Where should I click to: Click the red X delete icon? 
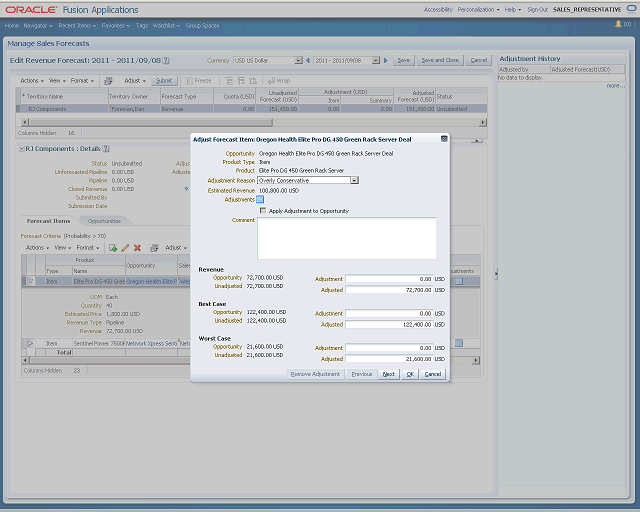click(x=138, y=248)
